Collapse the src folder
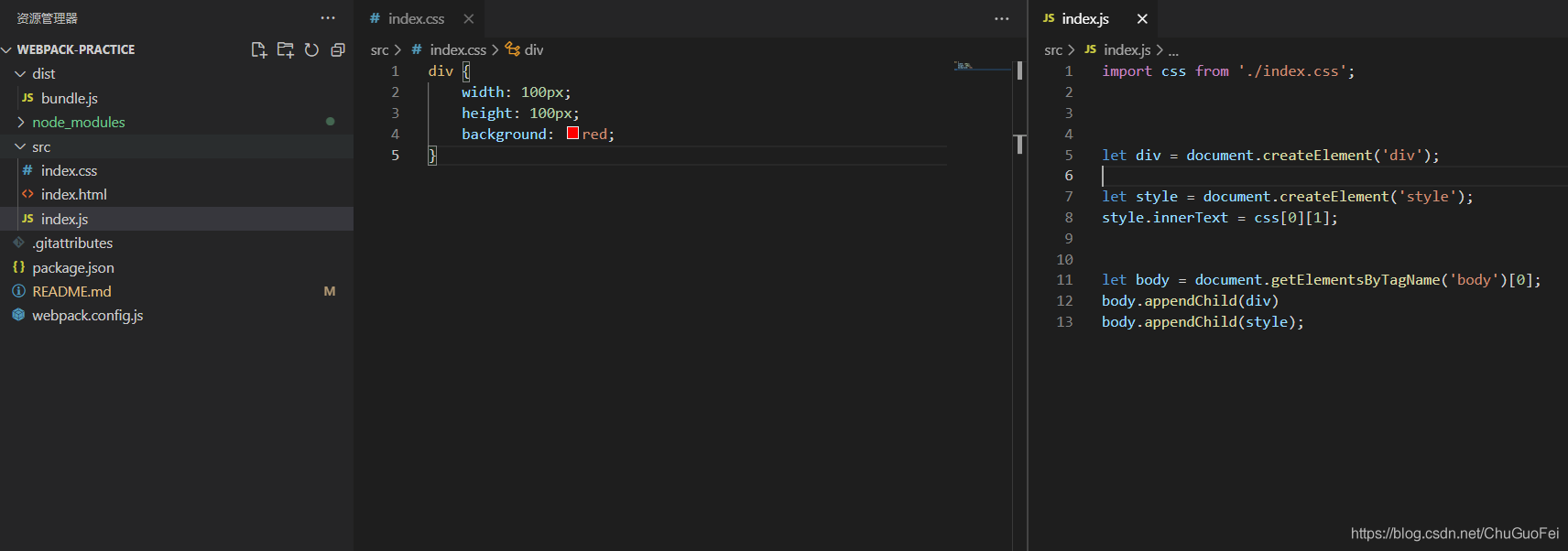The width and height of the screenshot is (1568, 551). pos(41,146)
